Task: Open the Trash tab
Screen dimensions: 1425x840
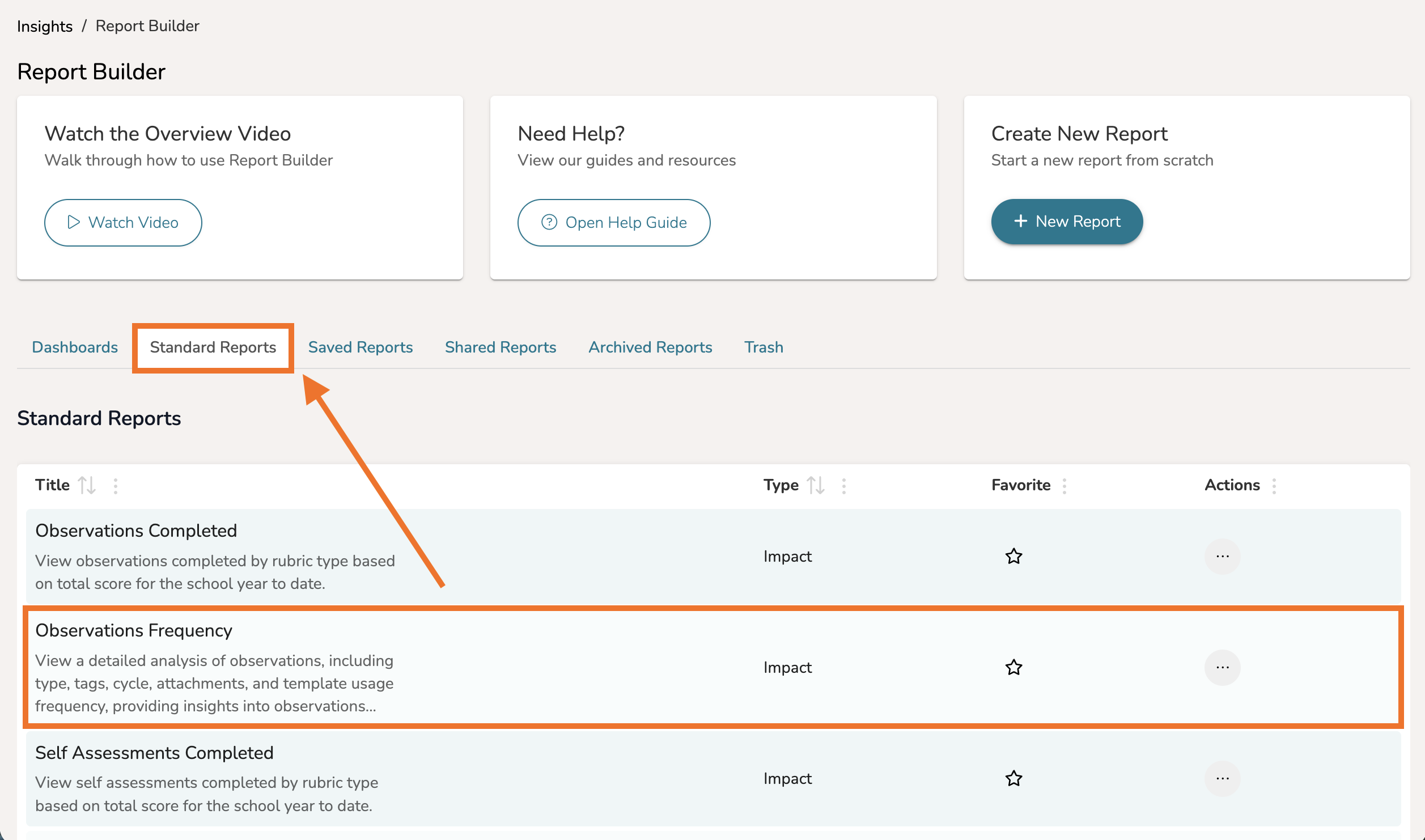Action: click(764, 347)
